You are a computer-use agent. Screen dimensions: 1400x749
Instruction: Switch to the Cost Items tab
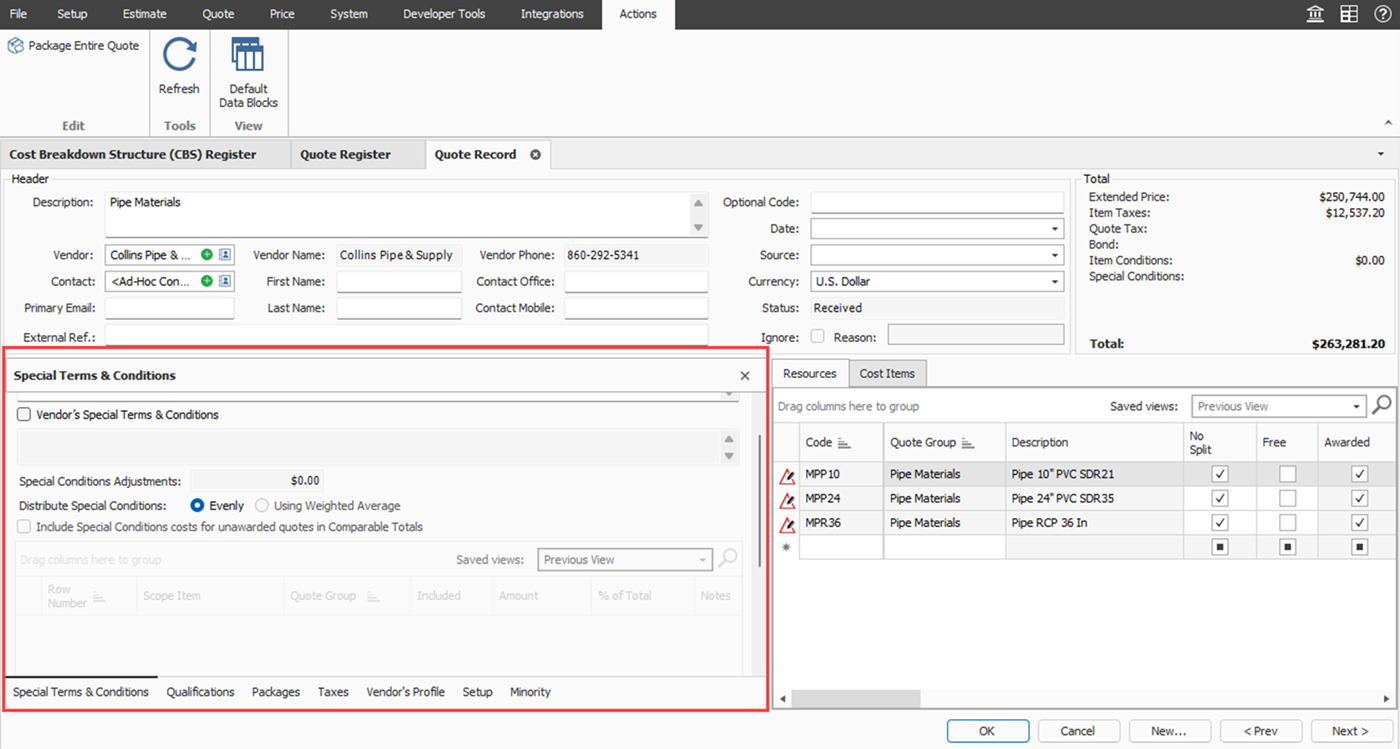coord(887,374)
